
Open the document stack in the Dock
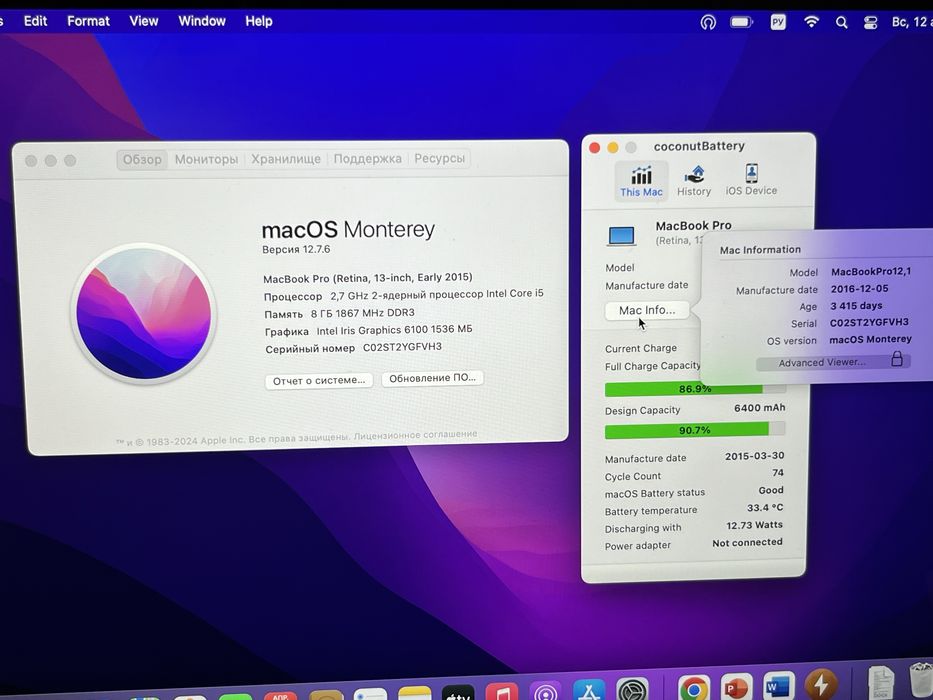tap(881, 682)
